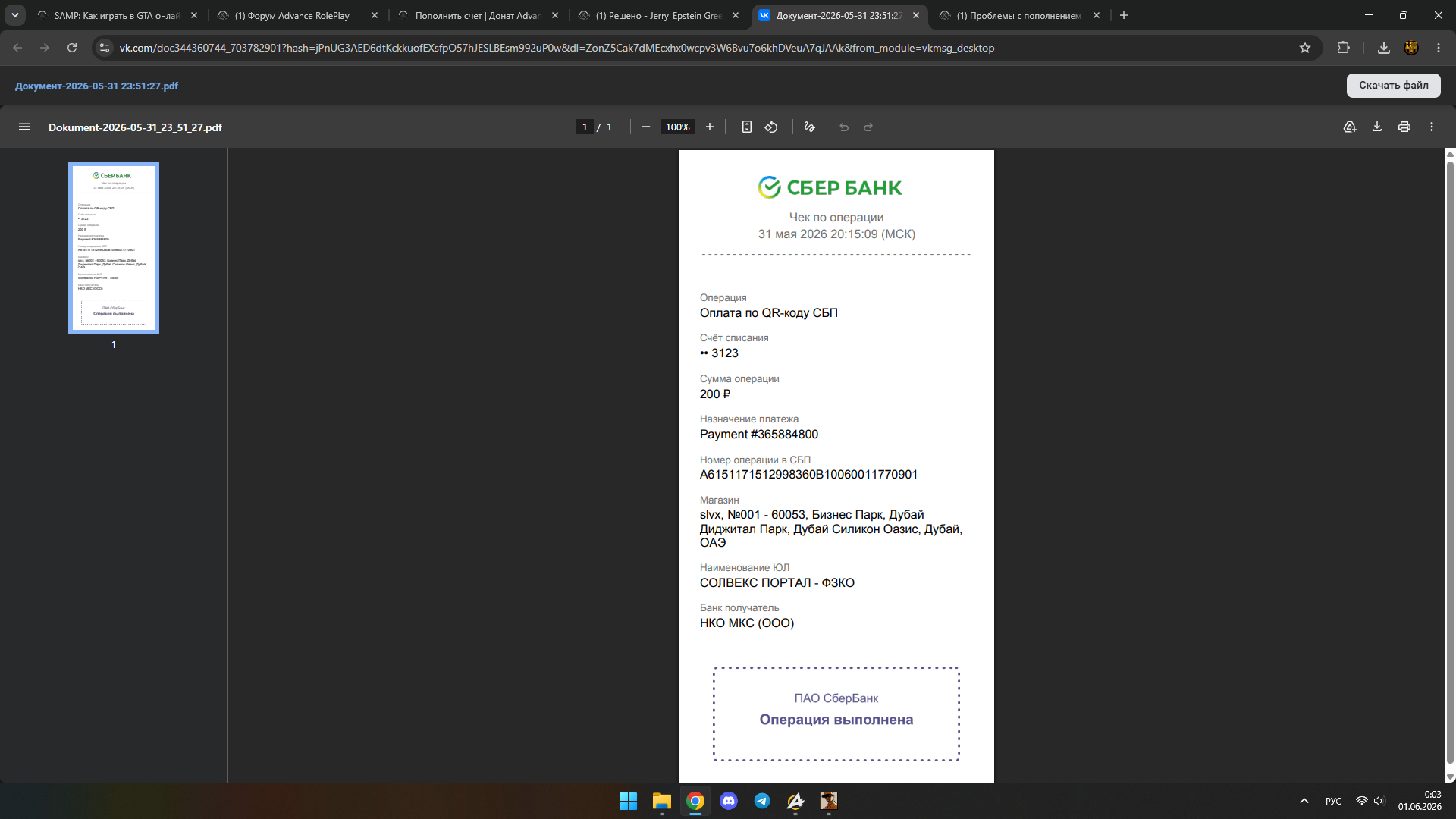Click the Chrome taskbar icon
The width and height of the screenshot is (1456, 819).
(x=695, y=801)
